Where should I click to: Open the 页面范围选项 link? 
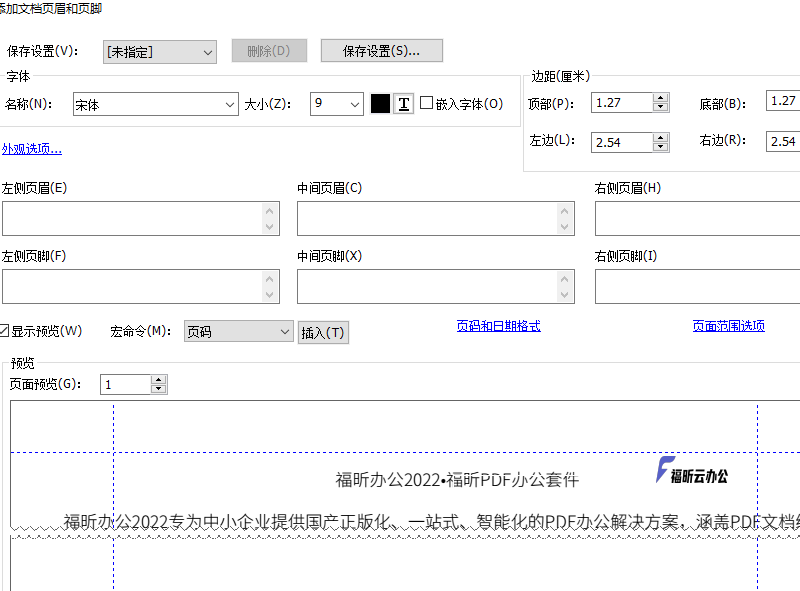click(x=729, y=326)
